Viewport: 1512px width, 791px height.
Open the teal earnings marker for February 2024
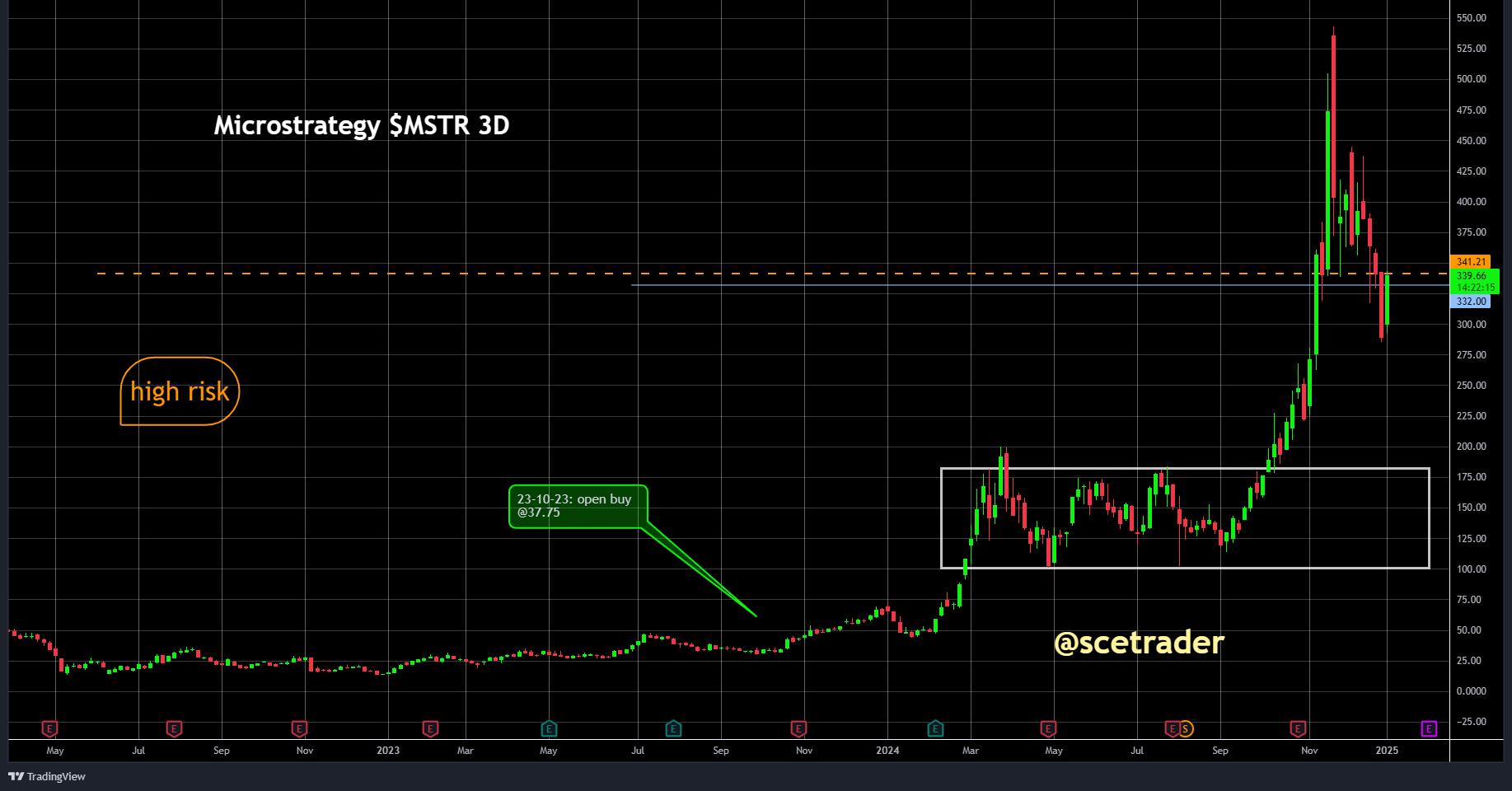tap(935, 728)
